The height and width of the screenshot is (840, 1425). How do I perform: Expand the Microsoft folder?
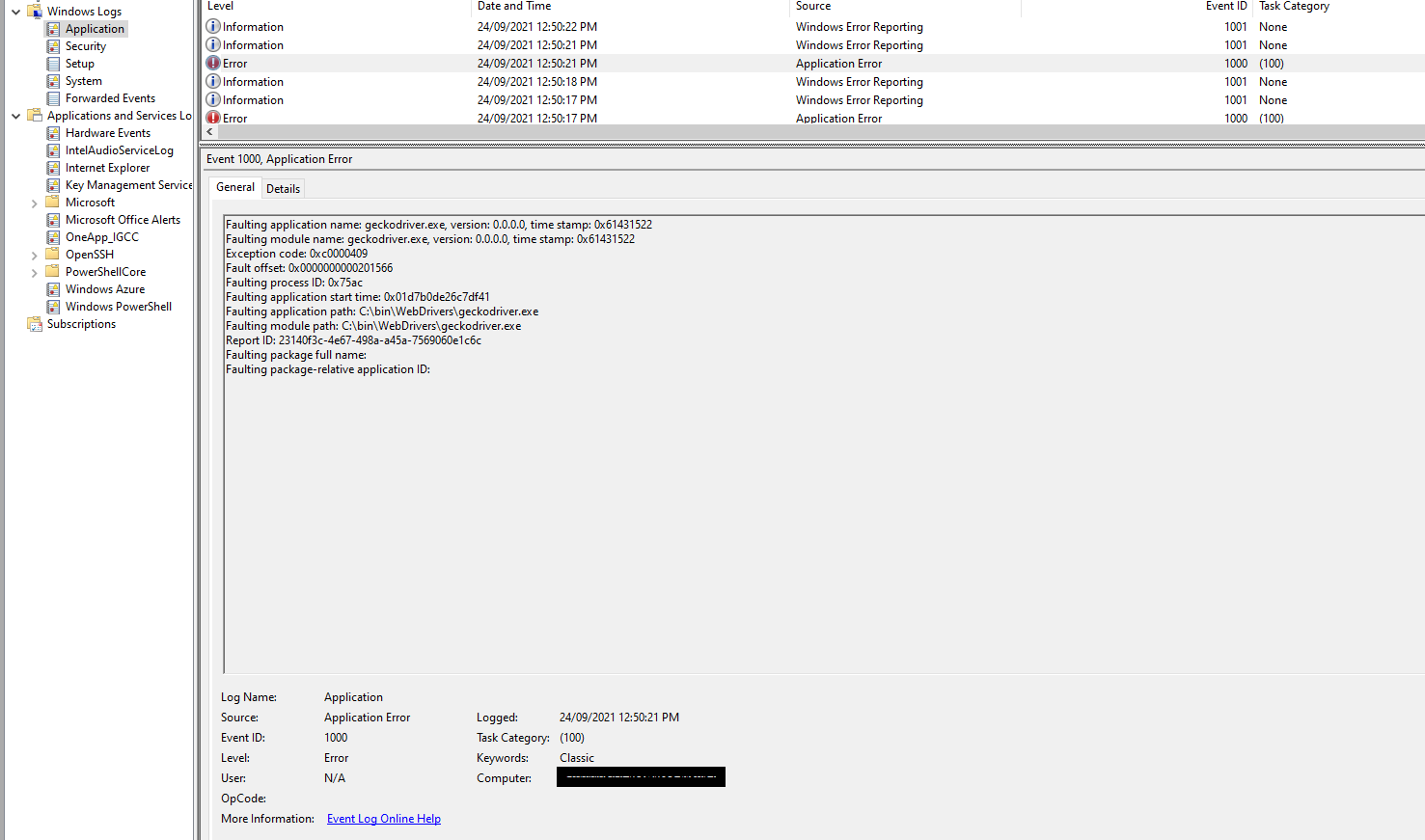click(37, 202)
